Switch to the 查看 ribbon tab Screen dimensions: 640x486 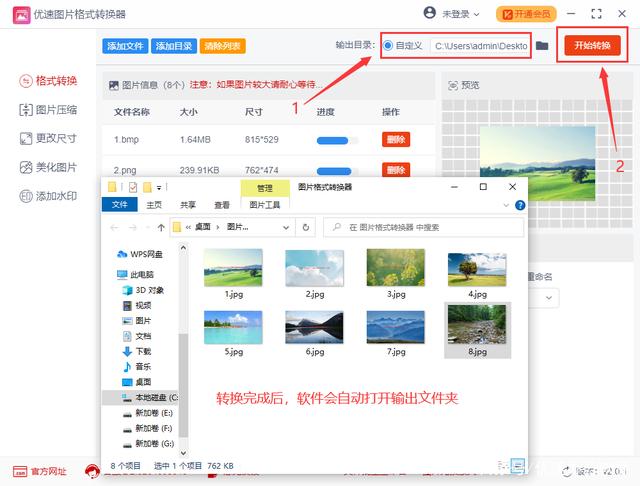pos(222,205)
